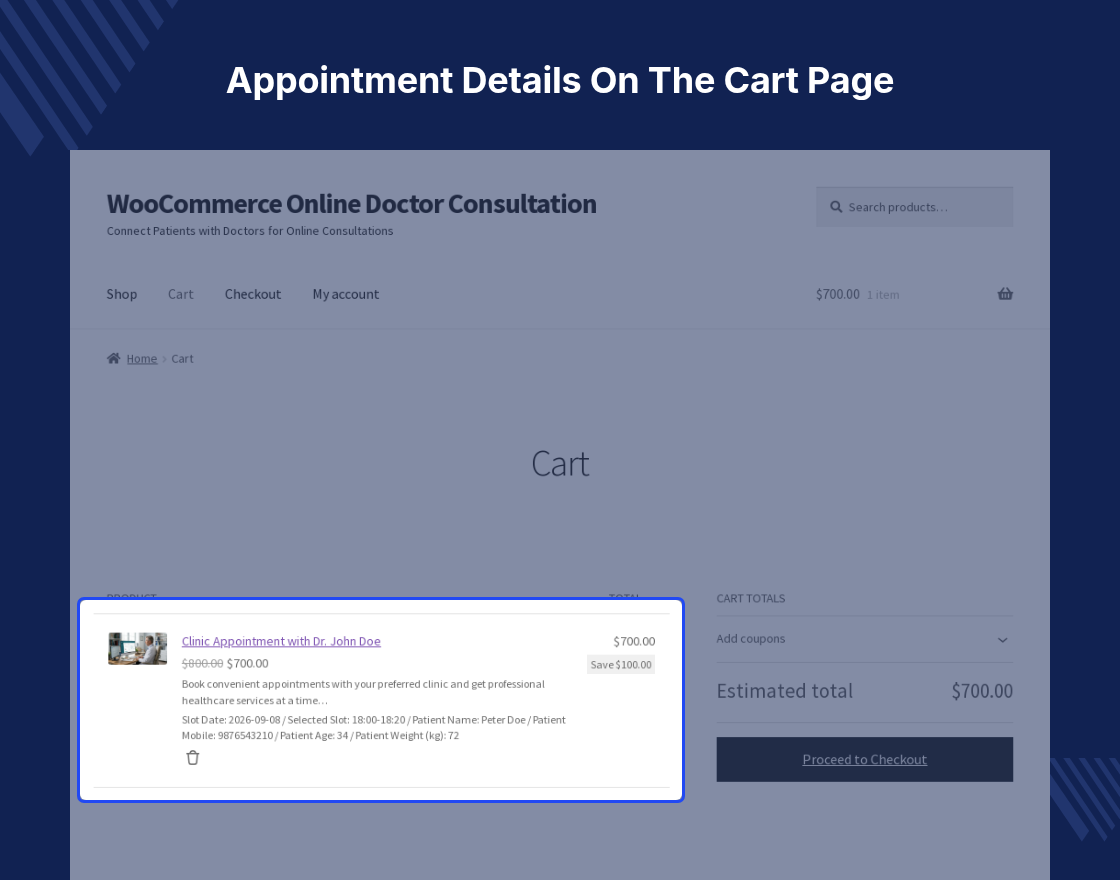Screen dimensions: 1120x880
Task: Open the Checkout navigation link
Action: [253, 294]
